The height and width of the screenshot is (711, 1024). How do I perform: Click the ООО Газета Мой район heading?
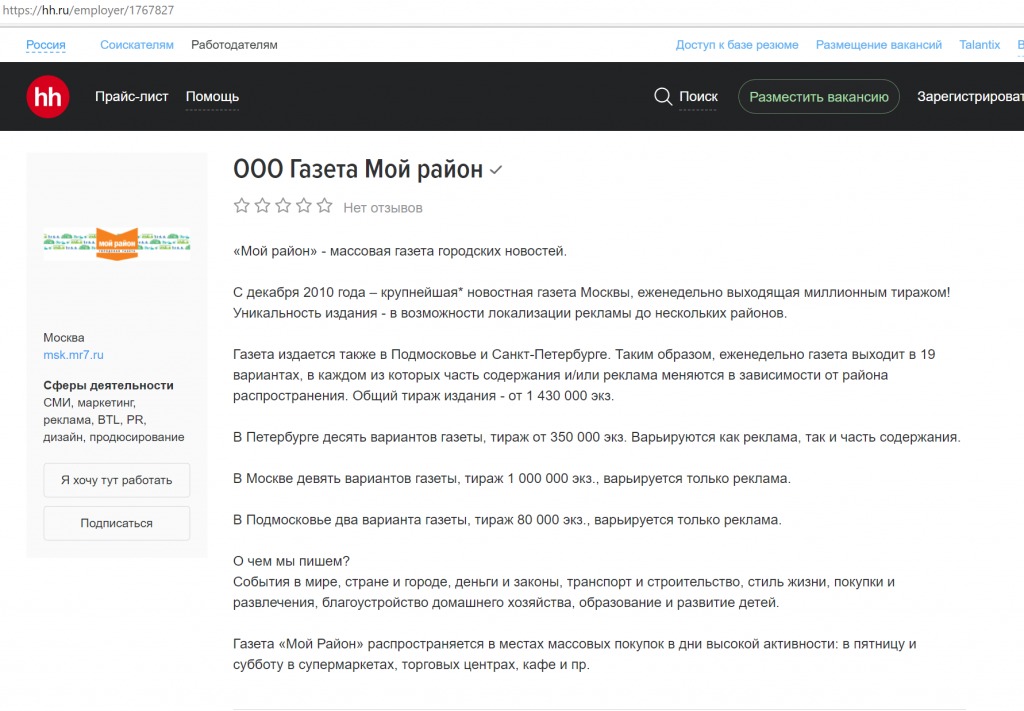tap(358, 169)
